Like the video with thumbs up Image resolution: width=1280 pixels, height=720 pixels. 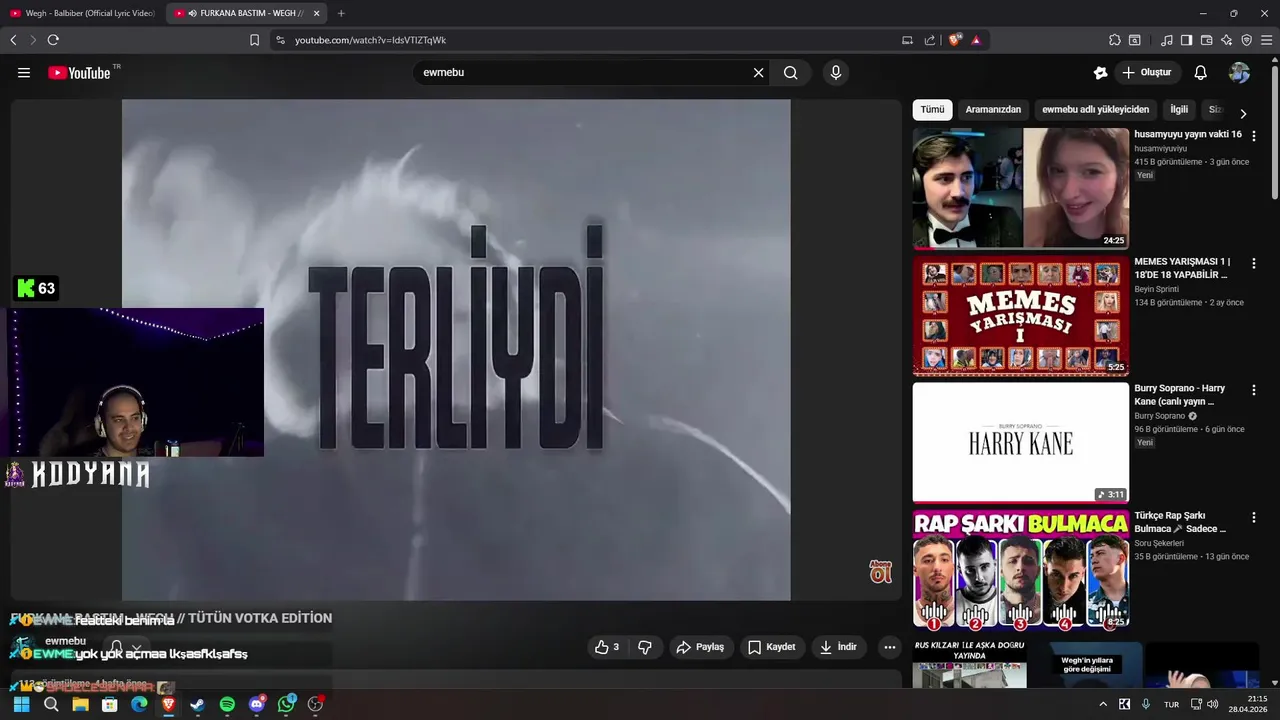pyautogui.click(x=607, y=647)
